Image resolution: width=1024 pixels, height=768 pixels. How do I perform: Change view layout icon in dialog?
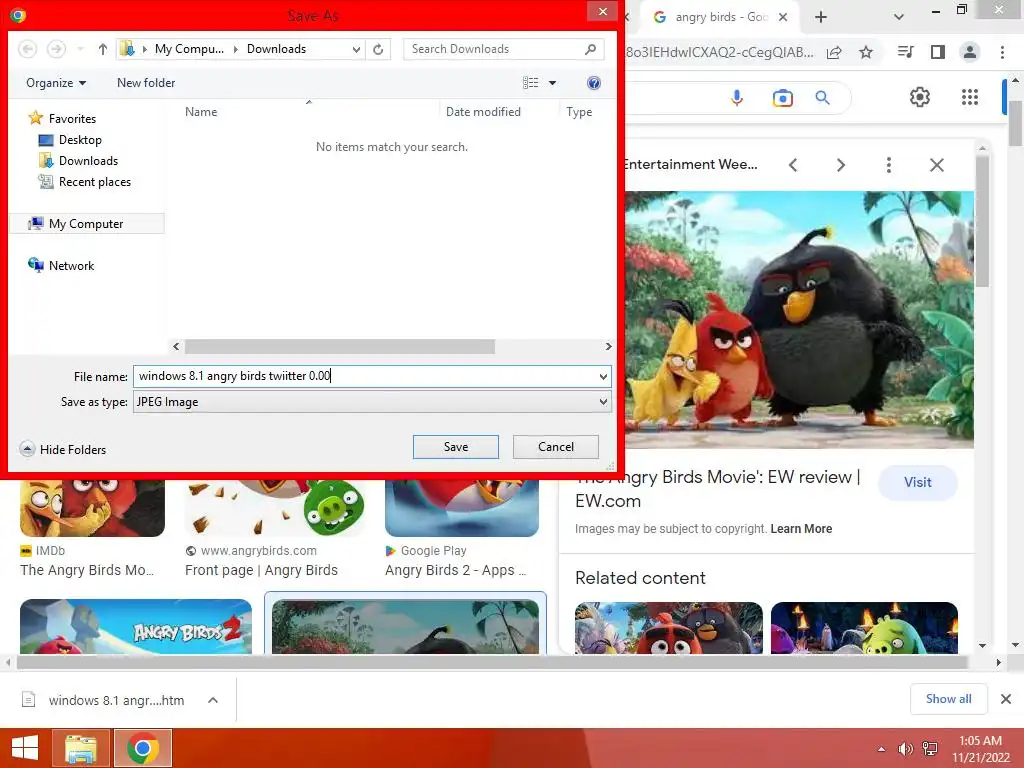point(530,83)
